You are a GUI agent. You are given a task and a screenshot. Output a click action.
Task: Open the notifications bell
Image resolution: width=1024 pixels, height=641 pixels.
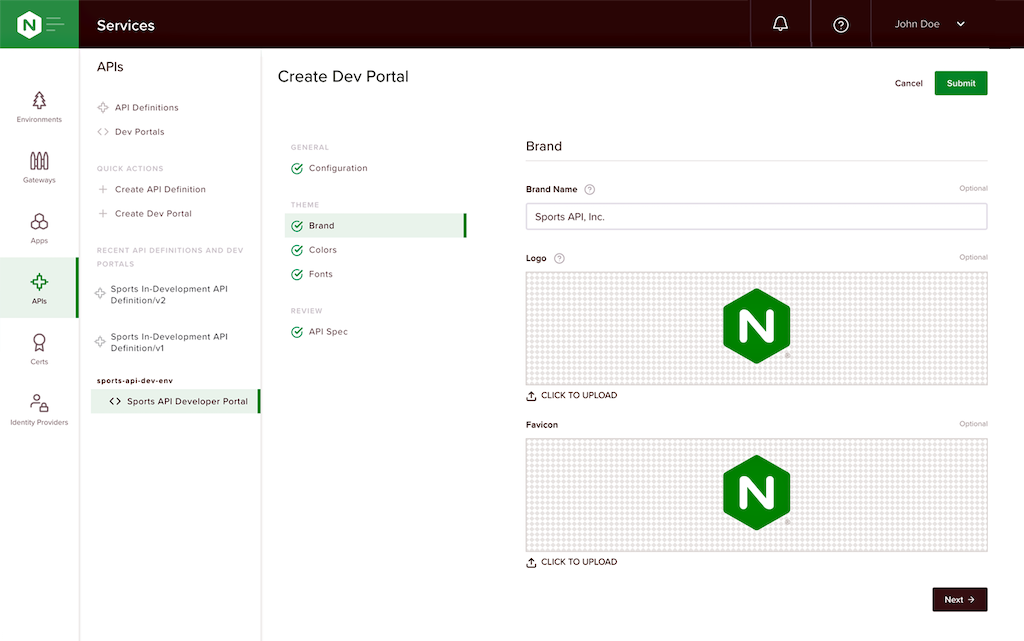pyautogui.click(x=780, y=24)
